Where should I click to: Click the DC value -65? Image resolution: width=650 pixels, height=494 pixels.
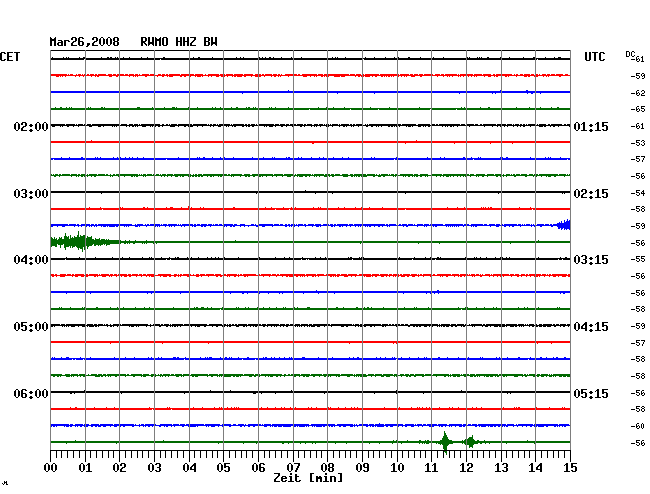[x=638, y=109]
